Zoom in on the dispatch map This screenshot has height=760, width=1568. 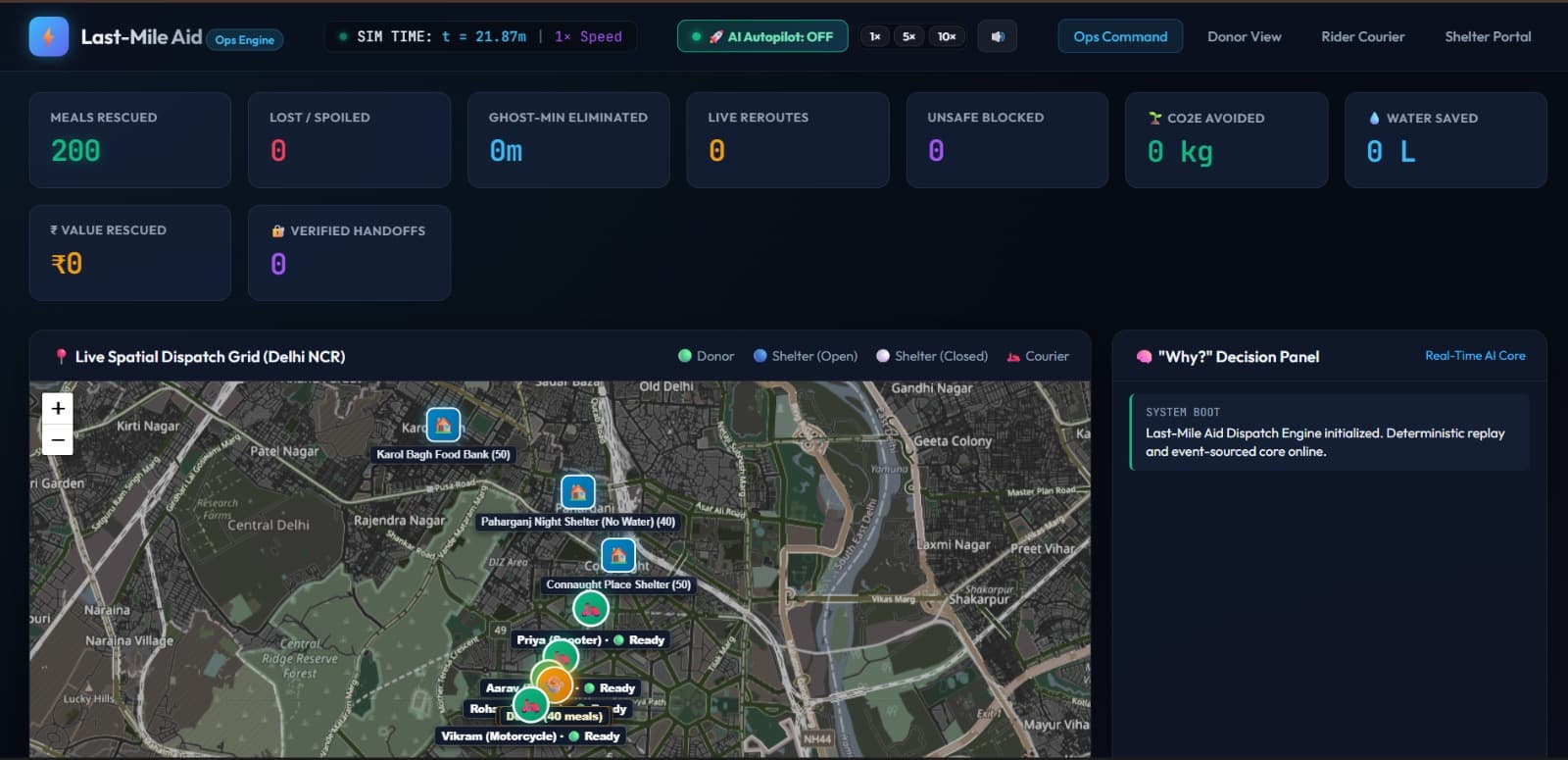click(58, 408)
